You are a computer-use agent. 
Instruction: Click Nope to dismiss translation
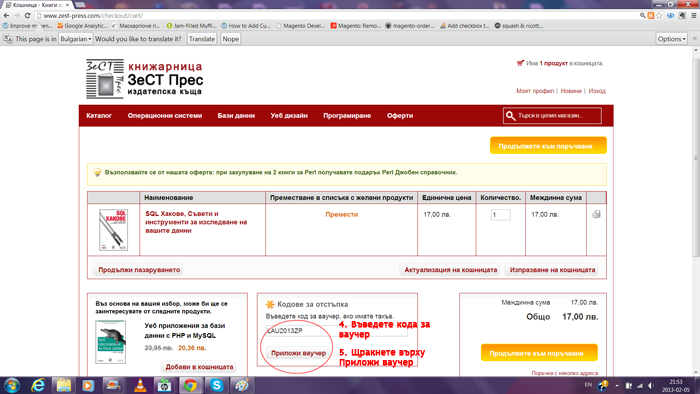click(230, 39)
